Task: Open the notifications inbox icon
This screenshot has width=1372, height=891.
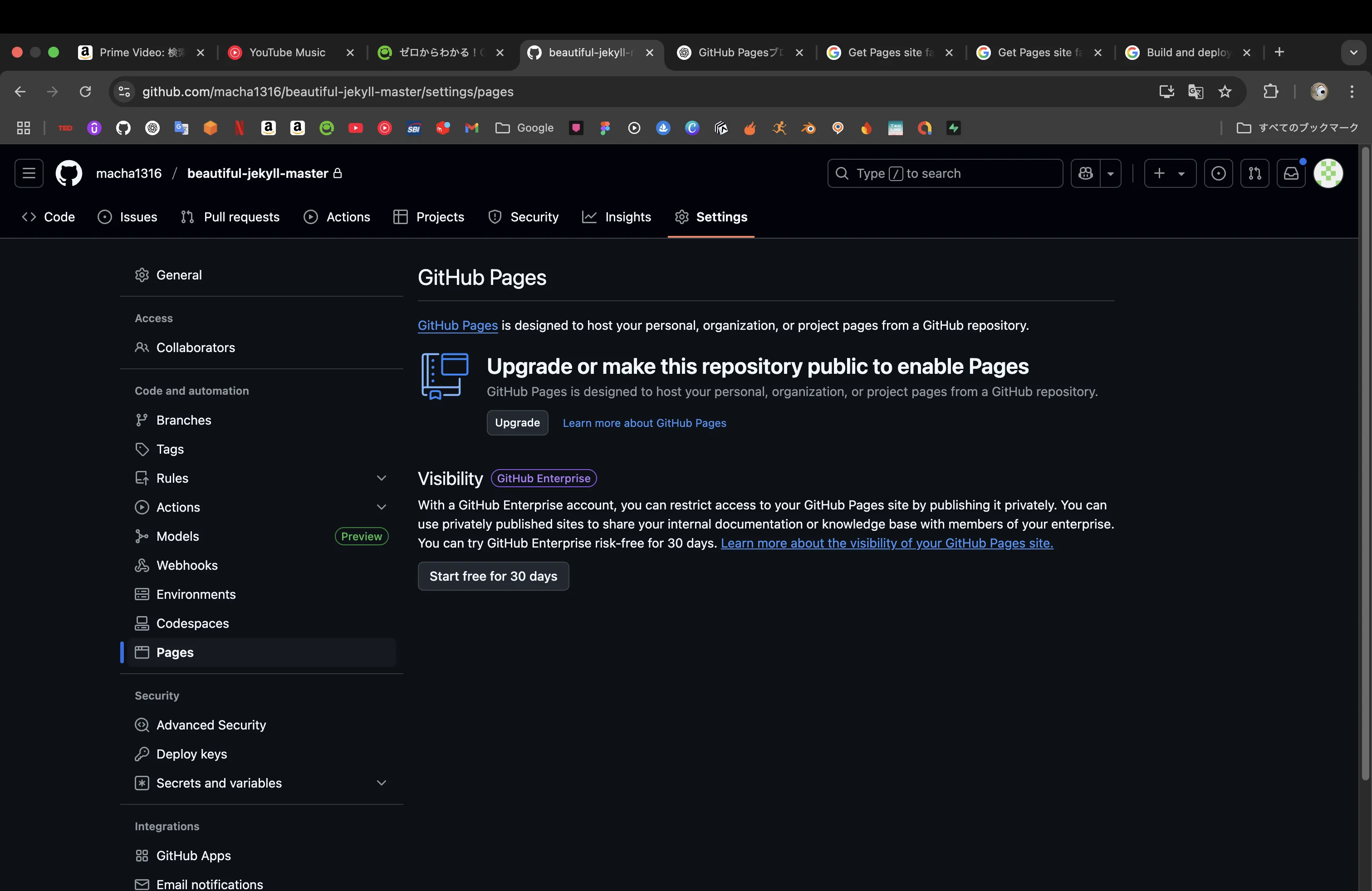Action: 1291,173
